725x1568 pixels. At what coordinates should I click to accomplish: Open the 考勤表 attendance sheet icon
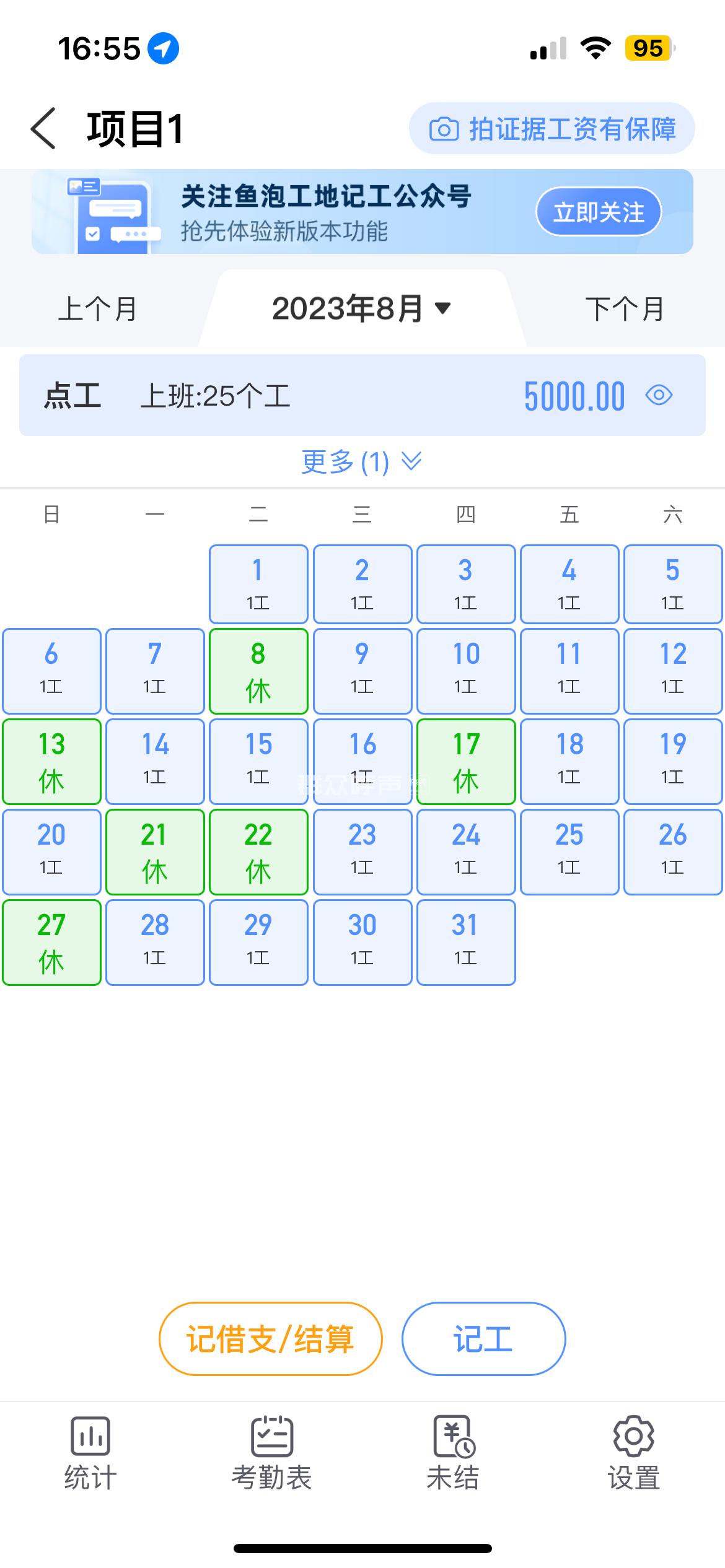[x=271, y=1435]
